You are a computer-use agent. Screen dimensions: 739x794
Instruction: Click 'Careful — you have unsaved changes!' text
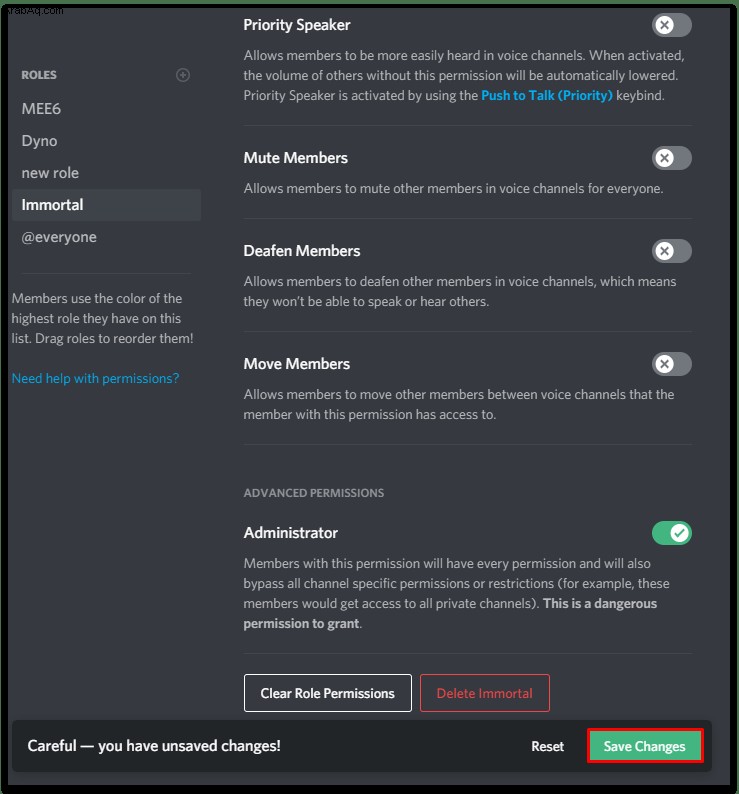coord(154,746)
